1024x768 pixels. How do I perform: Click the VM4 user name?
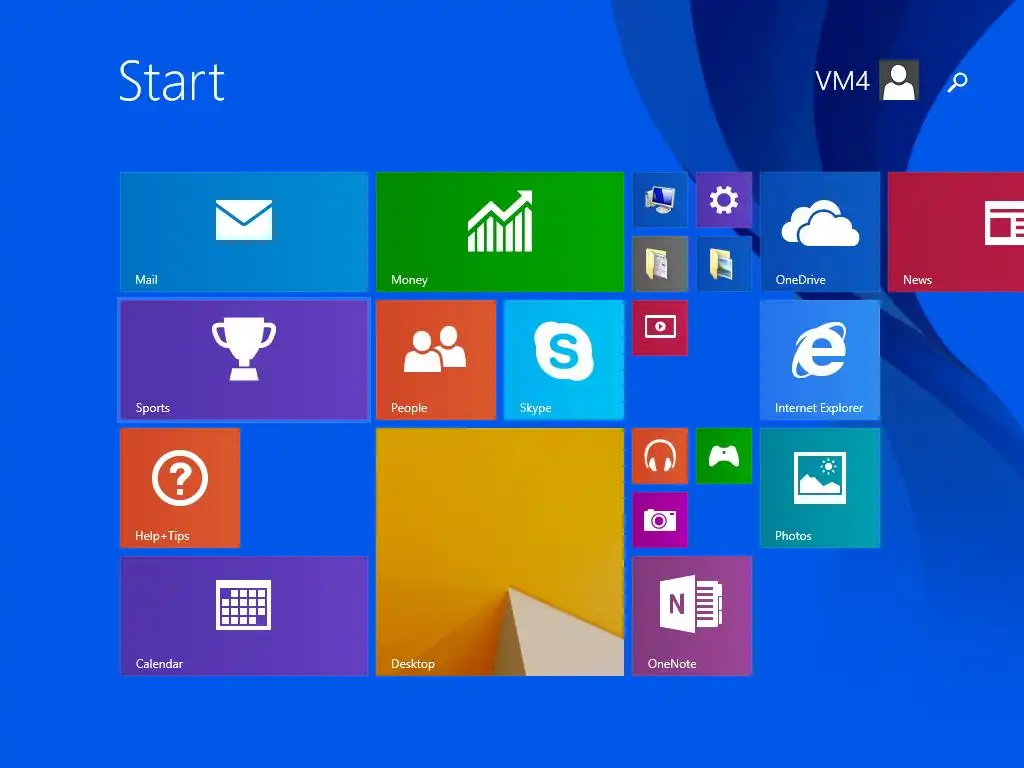[x=842, y=81]
